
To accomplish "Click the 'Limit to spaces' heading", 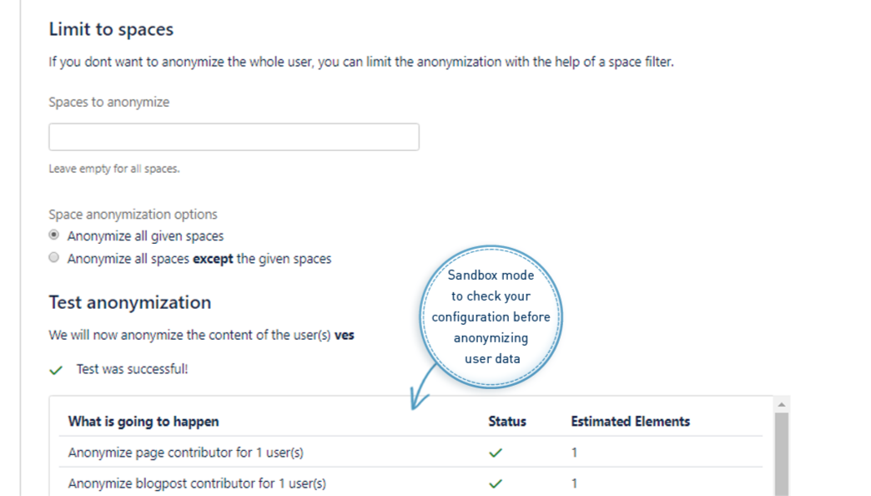I will 111,31.
